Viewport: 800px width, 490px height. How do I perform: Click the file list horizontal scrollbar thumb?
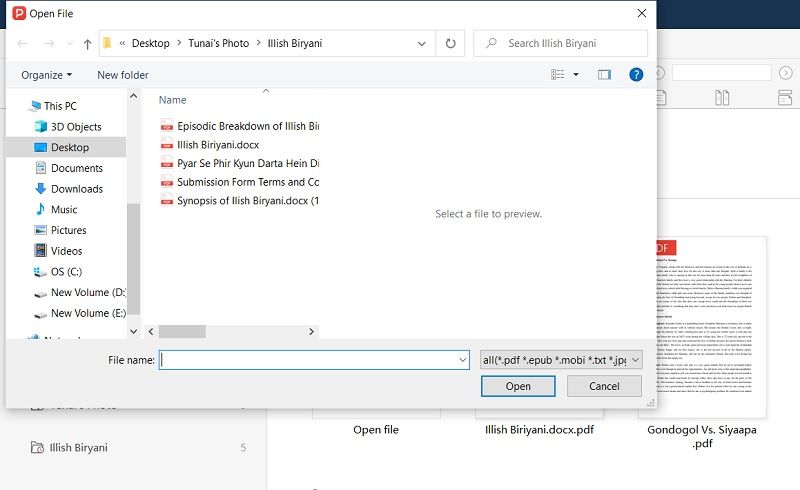[182, 332]
